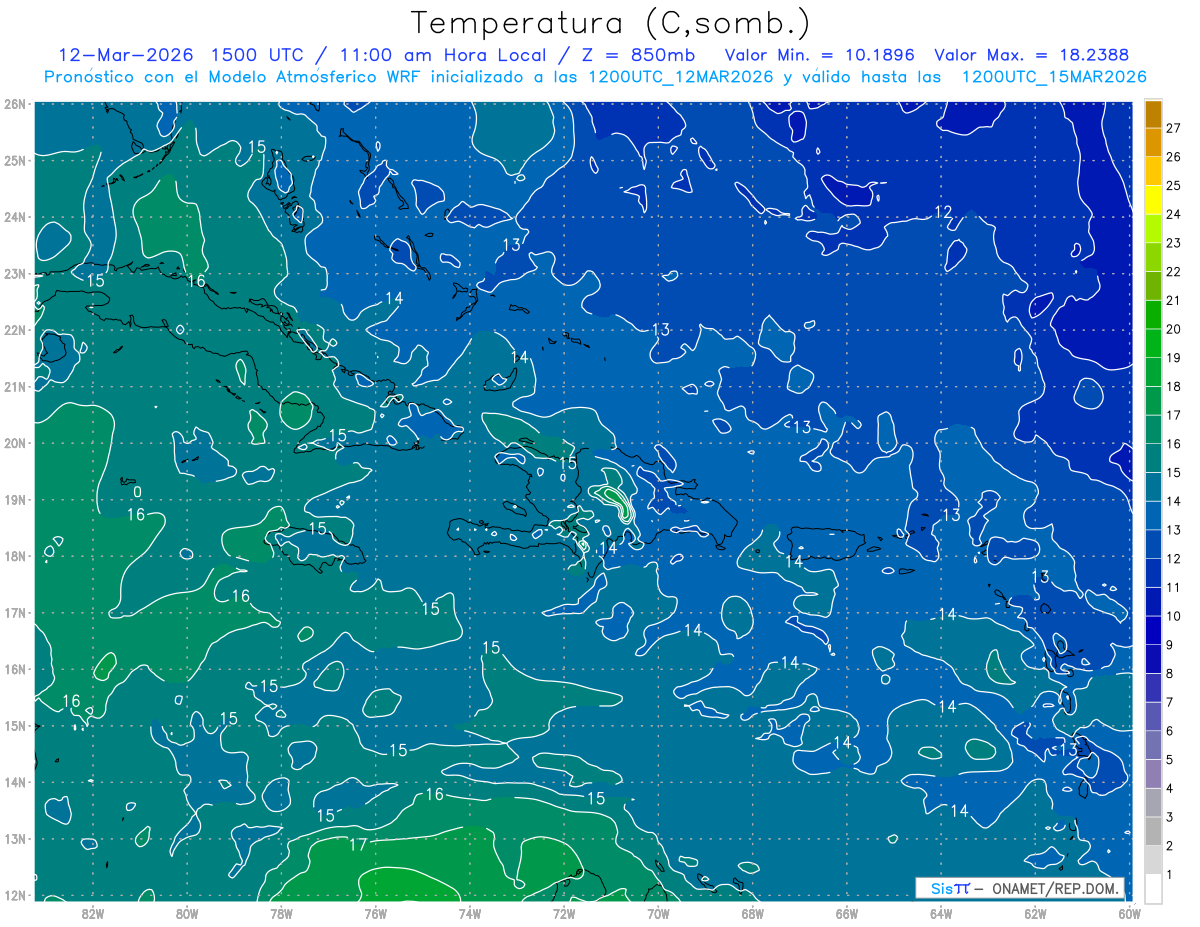This screenshot has height=927, width=1200.
Task: Pick the bright yellow swatch in color scale
Action: (x=1153, y=201)
